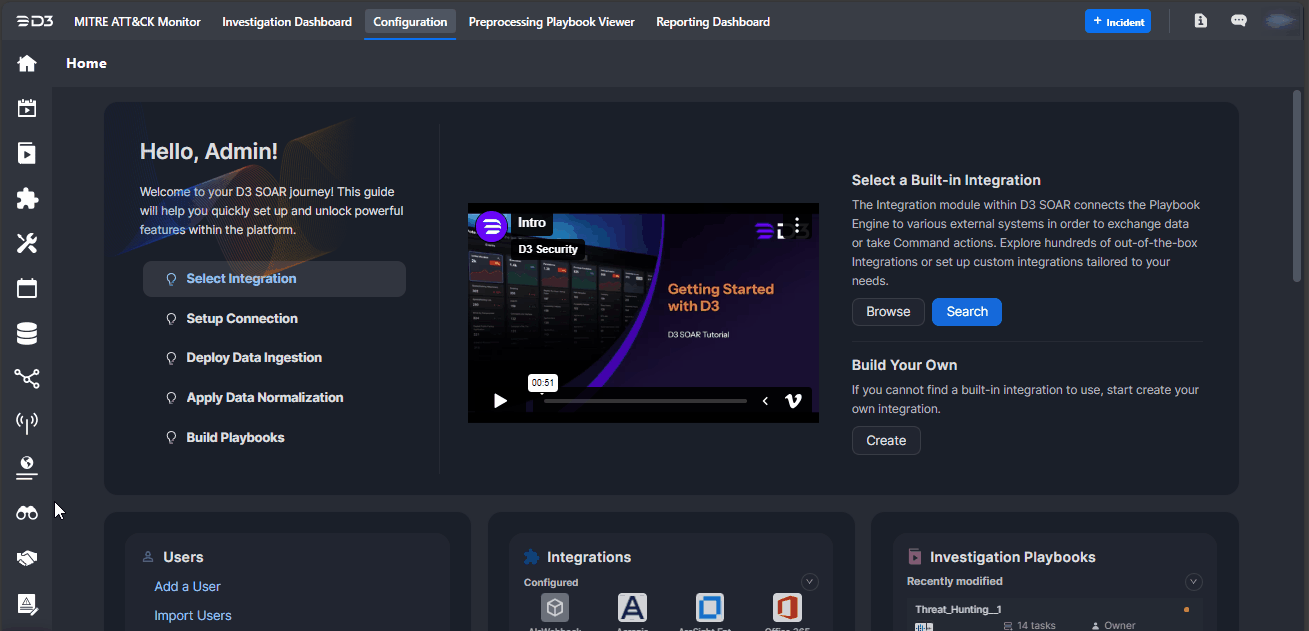Open the Add a User link

coord(187,587)
